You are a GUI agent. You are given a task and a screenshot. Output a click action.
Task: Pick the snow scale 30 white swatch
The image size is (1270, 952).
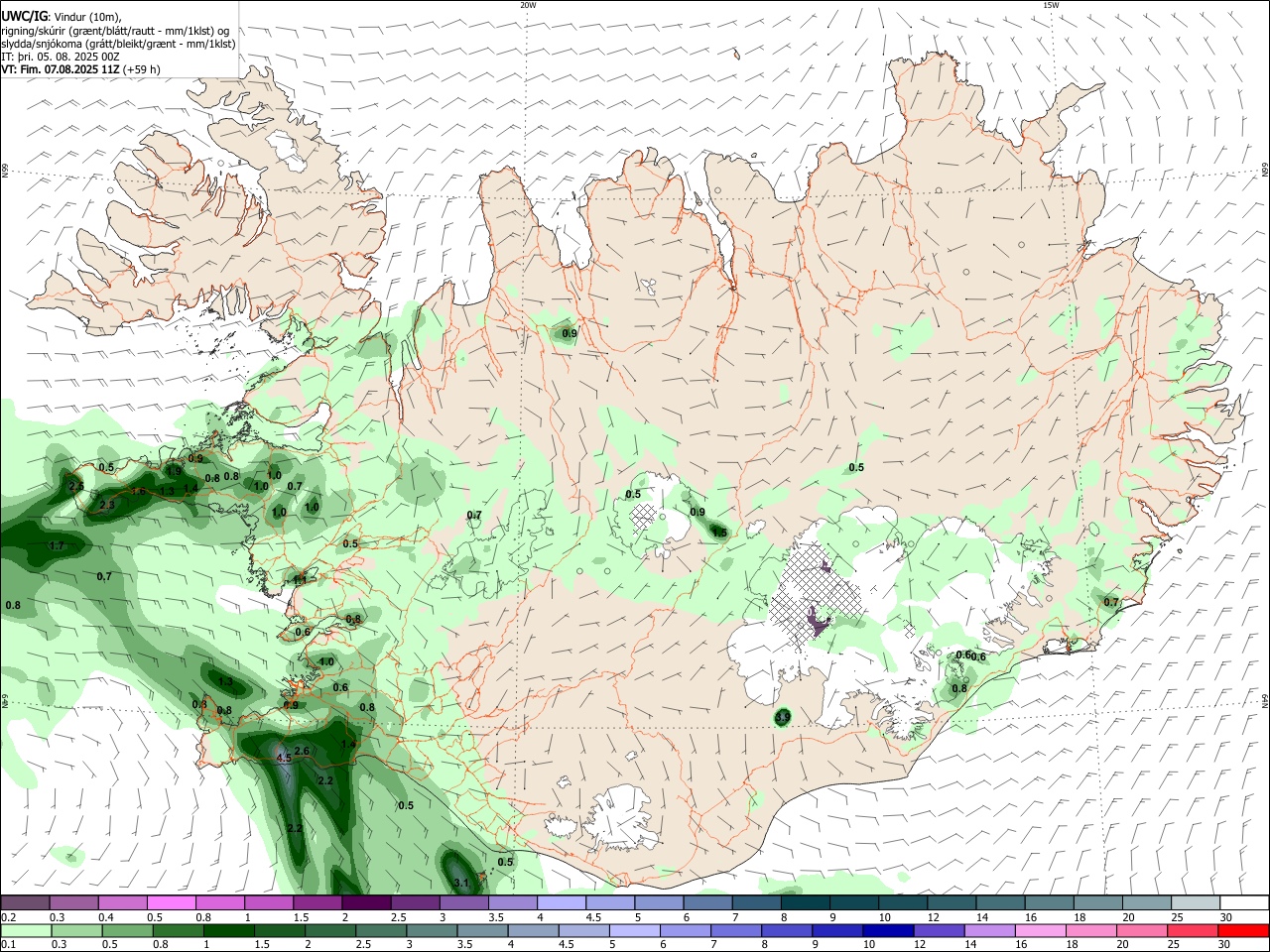(1244, 903)
